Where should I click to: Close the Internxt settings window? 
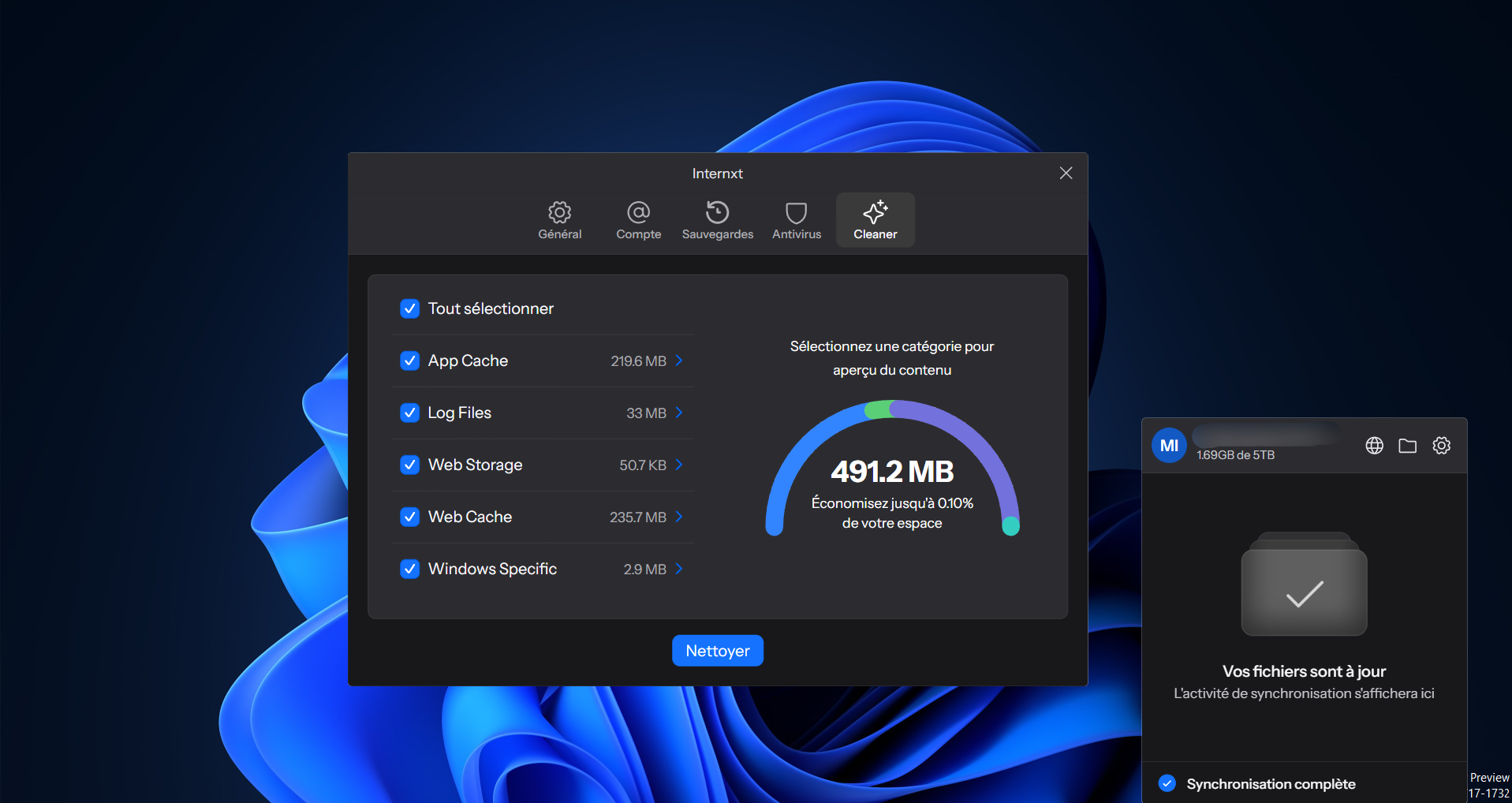(1066, 173)
